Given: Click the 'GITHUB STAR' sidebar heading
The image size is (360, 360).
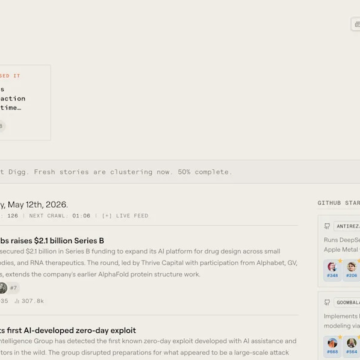Looking at the screenshot, I should tap(339, 203).
